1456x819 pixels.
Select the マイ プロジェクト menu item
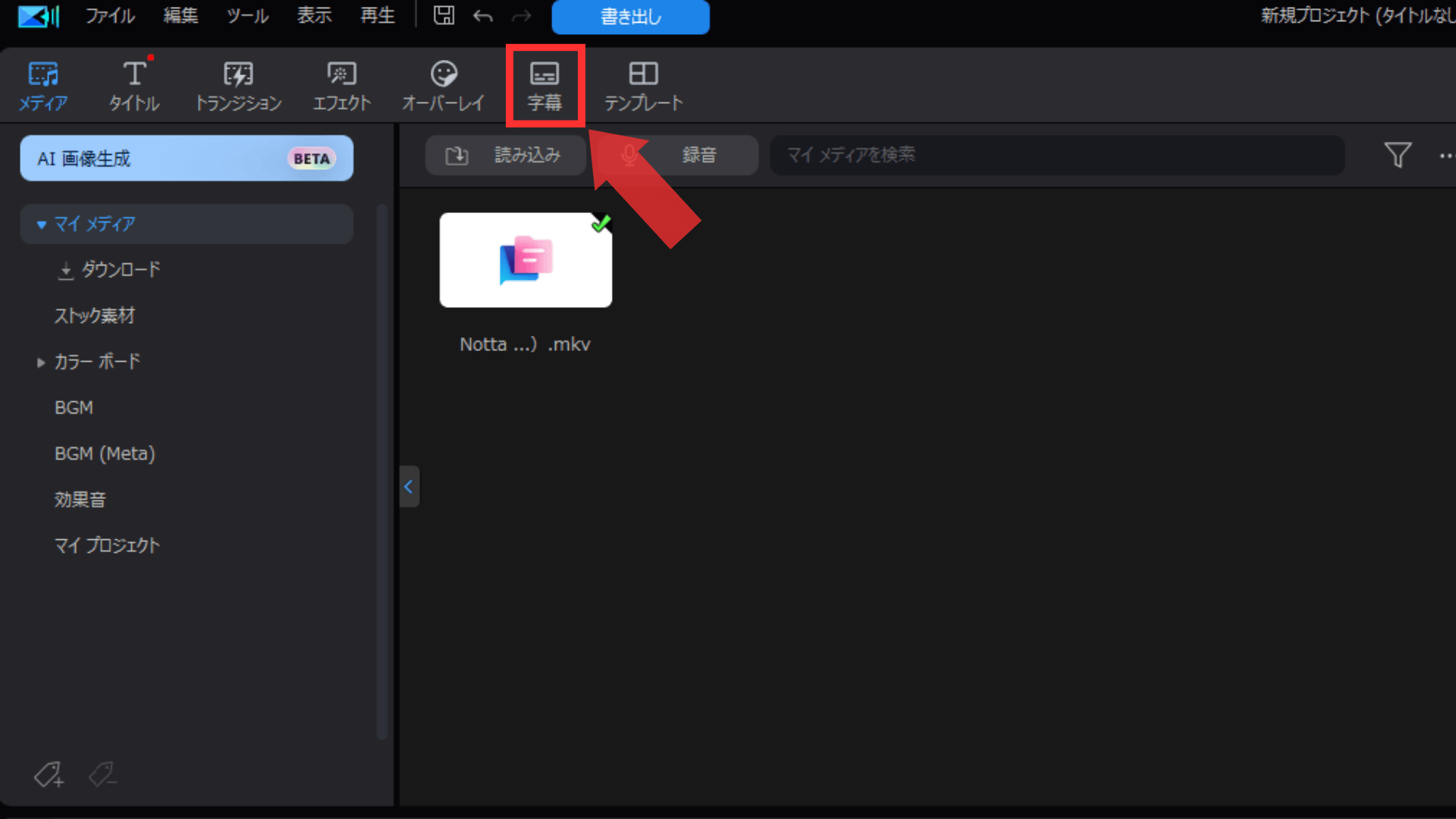click(107, 545)
